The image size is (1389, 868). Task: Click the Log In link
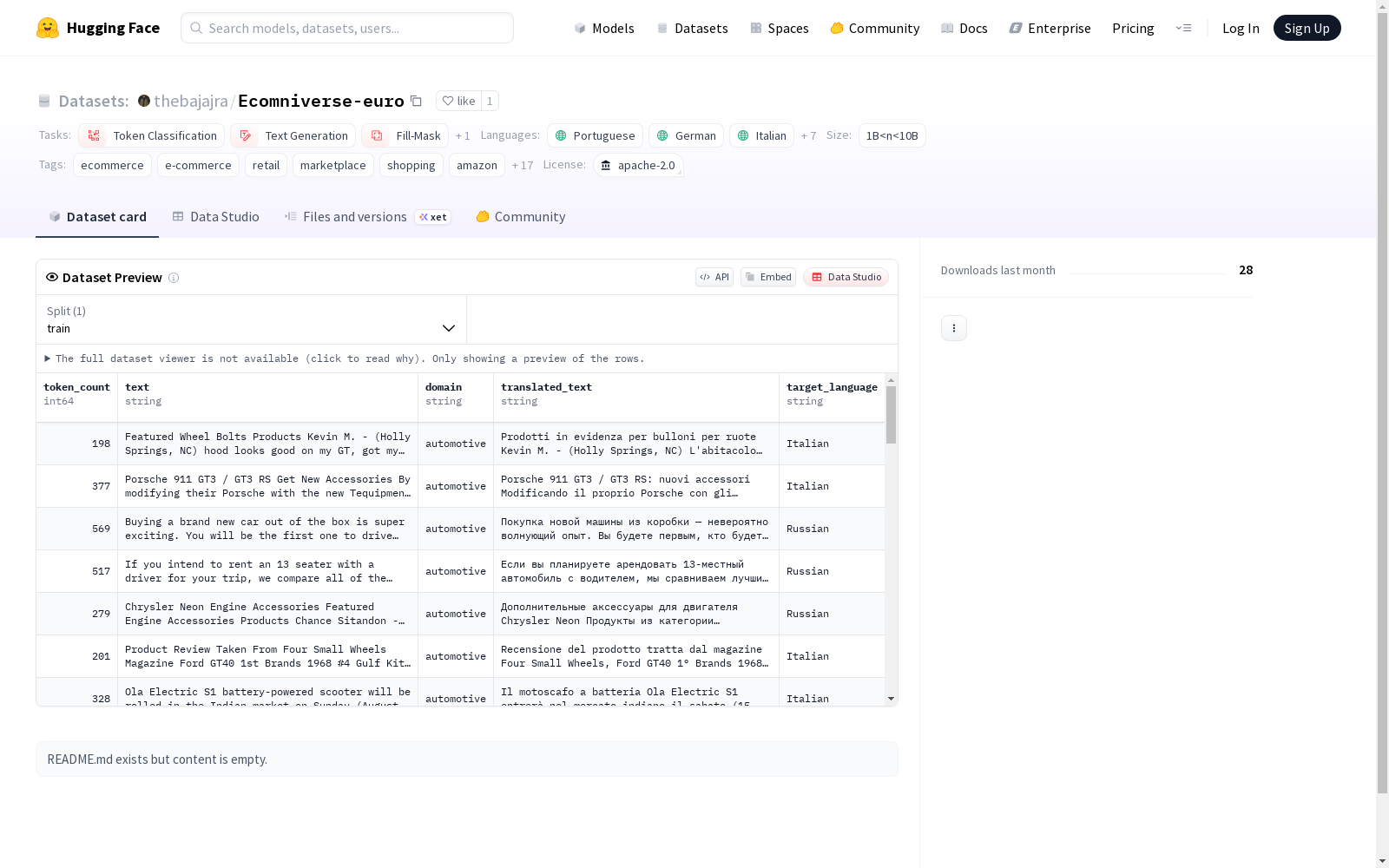[x=1241, y=28]
